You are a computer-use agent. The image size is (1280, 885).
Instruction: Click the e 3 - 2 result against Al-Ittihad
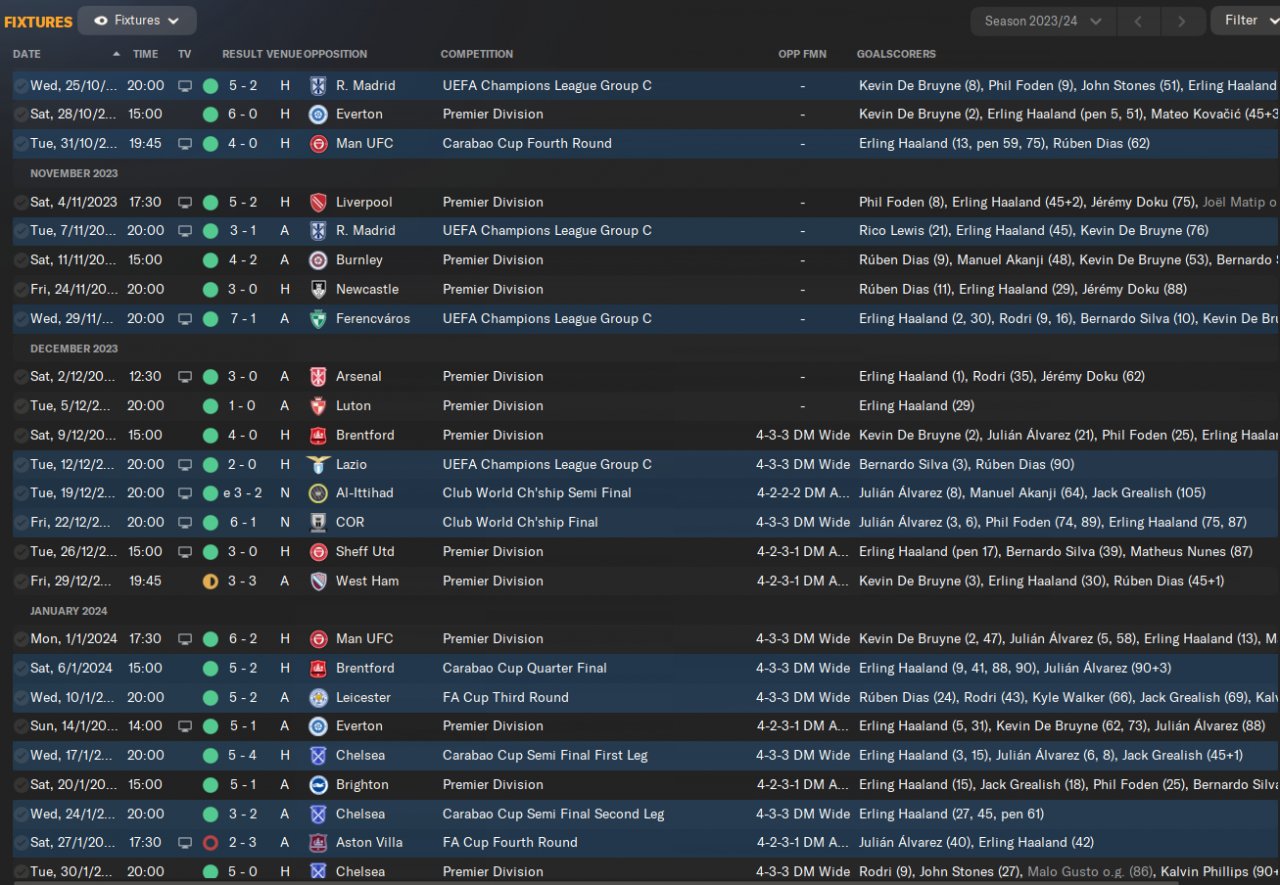pos(242,493)
